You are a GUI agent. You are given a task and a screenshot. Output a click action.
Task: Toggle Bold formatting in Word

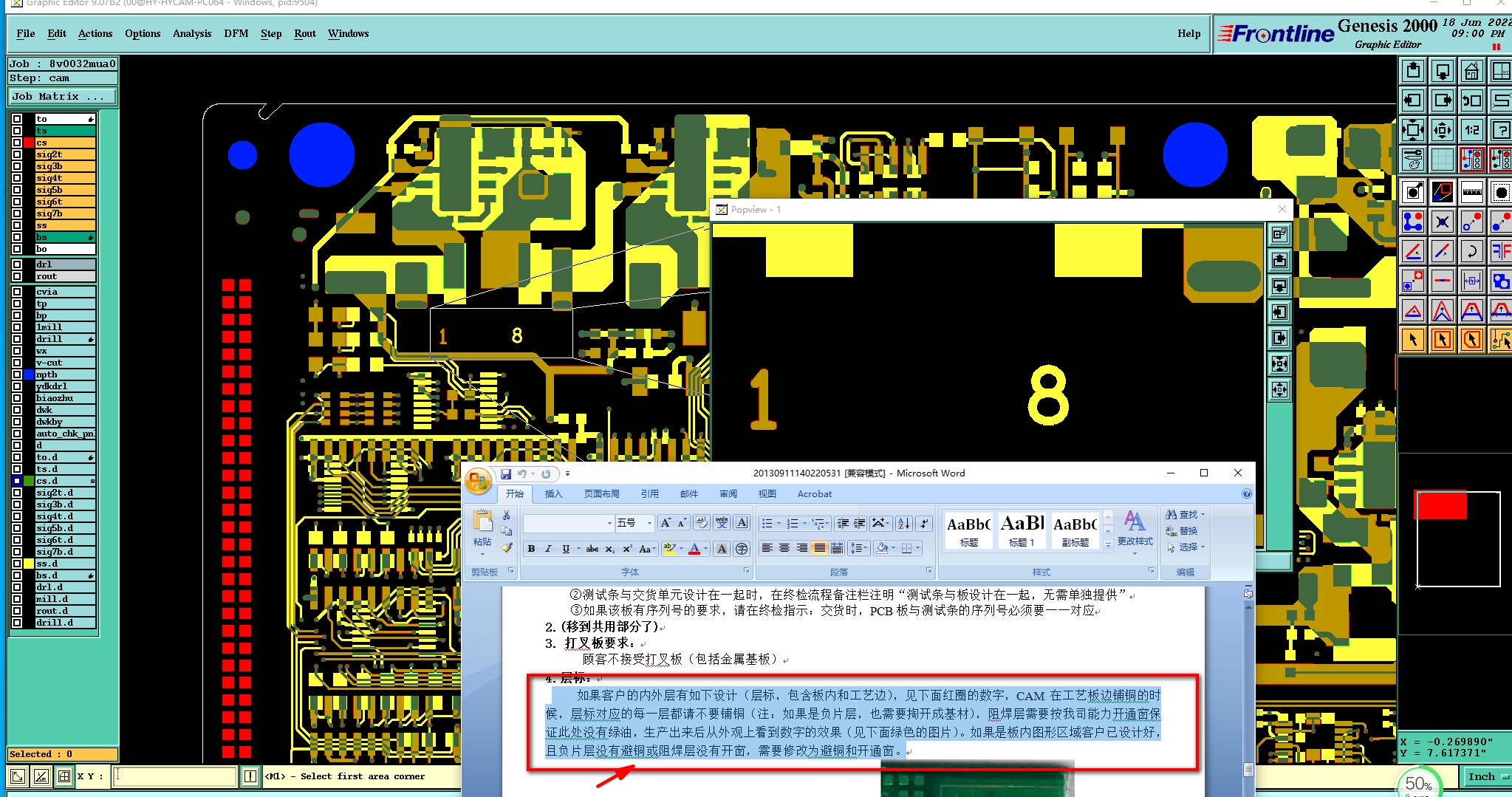pos(531,549)
